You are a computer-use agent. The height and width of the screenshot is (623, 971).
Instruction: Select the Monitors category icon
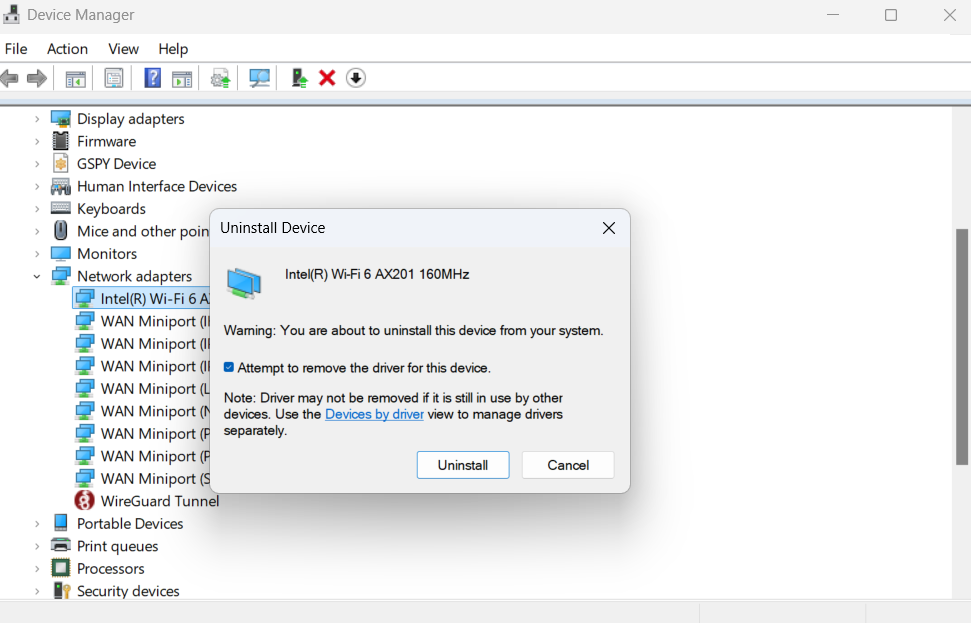pos(61,253)
